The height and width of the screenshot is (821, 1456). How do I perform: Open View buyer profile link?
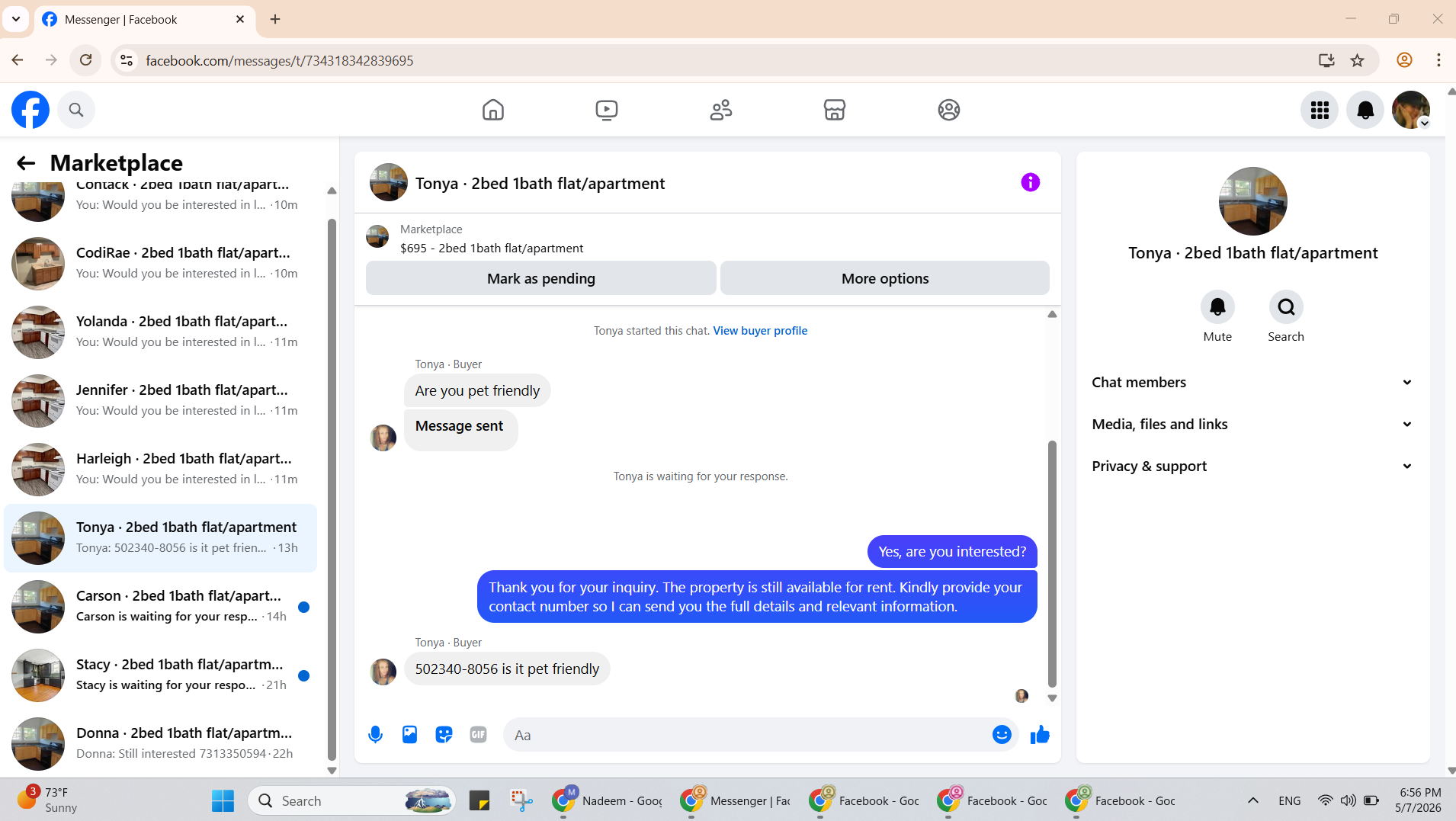point(760,331)
